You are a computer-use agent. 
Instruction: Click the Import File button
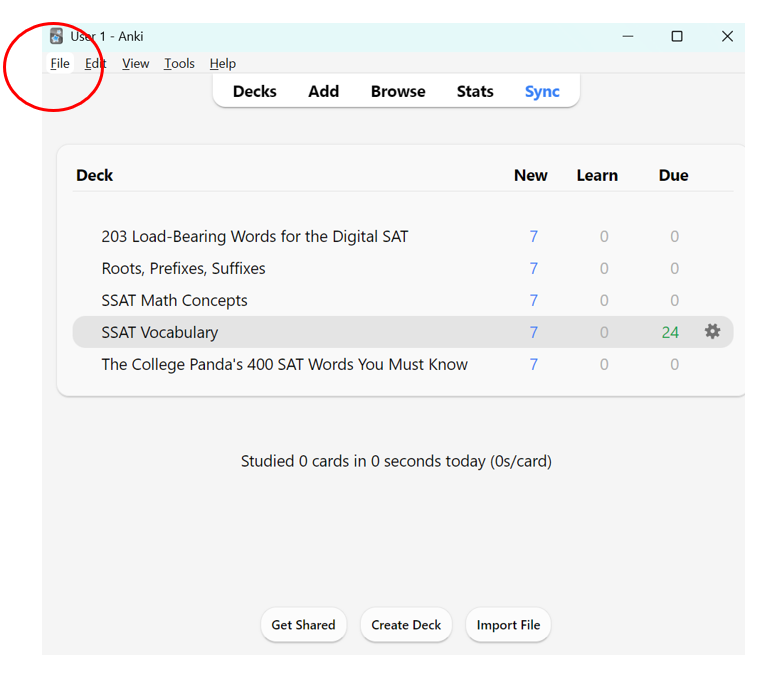tap(508, 625)
